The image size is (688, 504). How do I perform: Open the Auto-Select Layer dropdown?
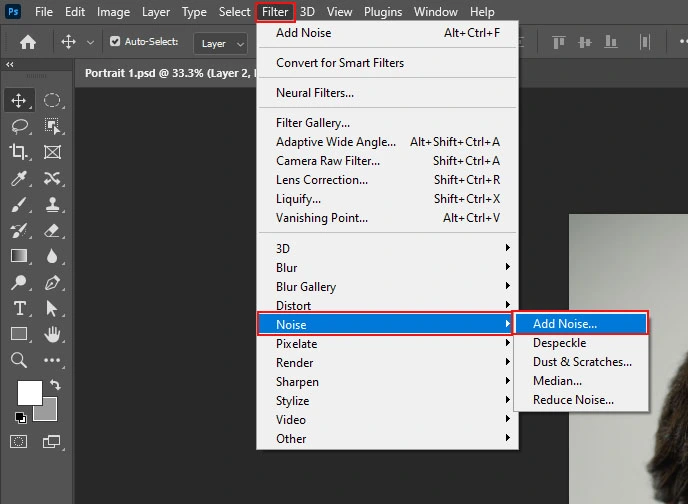coord(221,43)
